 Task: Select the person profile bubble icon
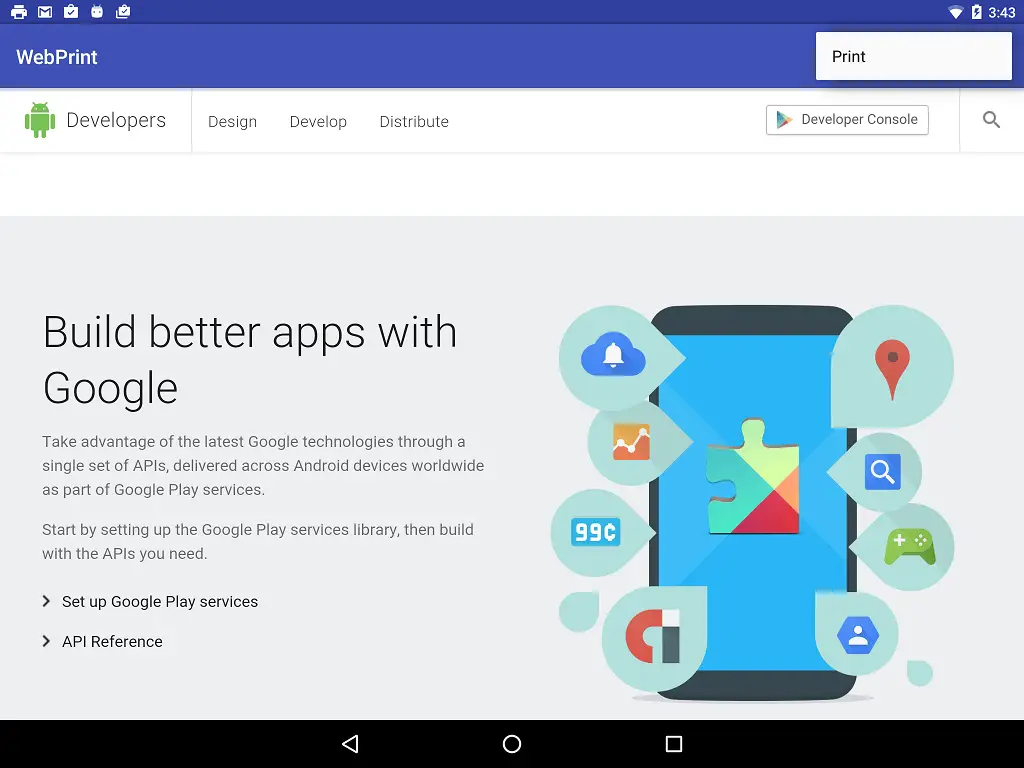click(x=857, y=636)
